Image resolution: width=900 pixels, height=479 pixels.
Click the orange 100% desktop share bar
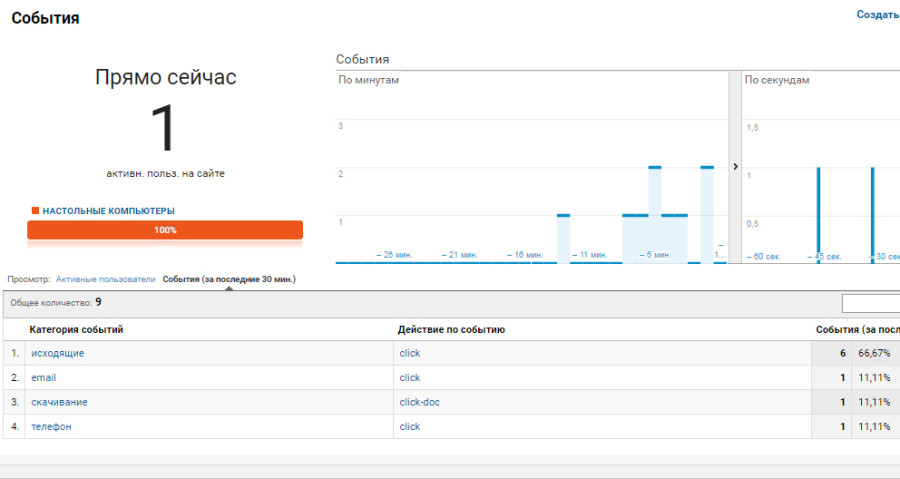(x=165, y=230)
